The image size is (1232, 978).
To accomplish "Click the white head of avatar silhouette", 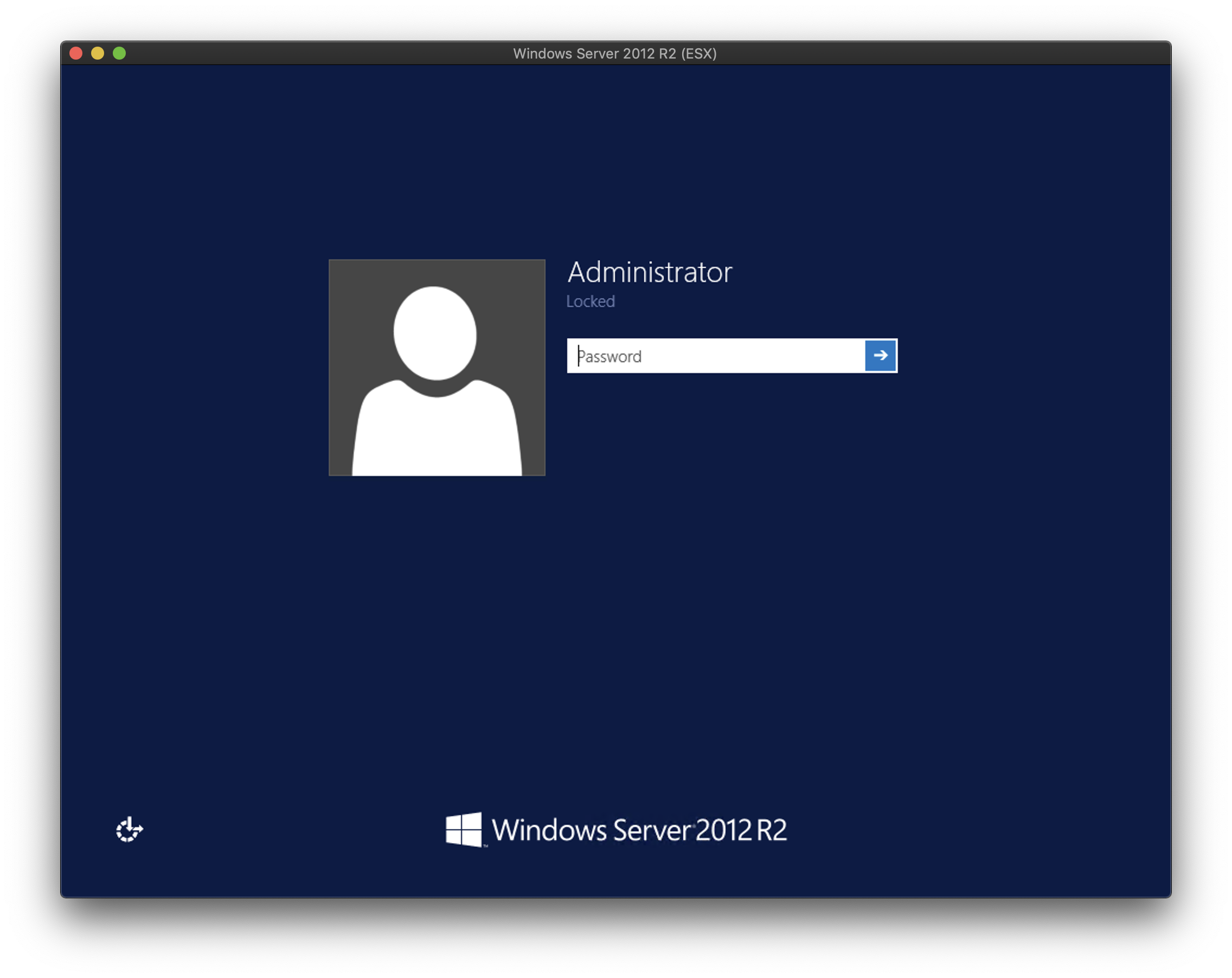I will pyautogui.click(x=435, y=332).
